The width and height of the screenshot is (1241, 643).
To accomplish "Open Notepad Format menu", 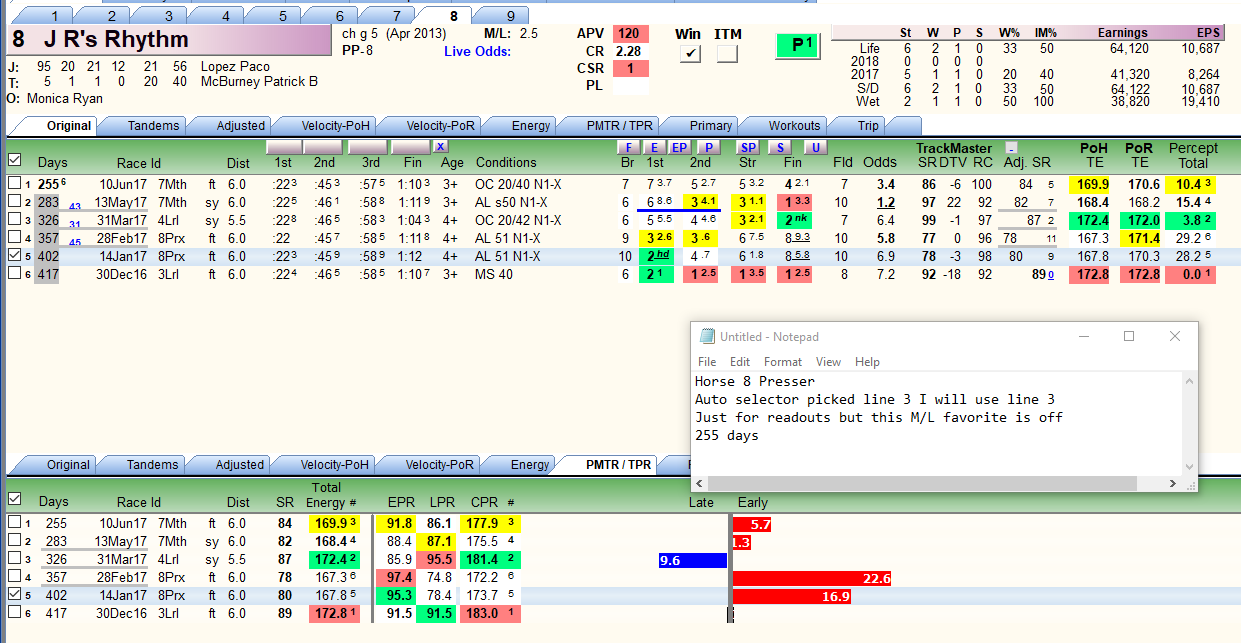I will coord(783,362).
